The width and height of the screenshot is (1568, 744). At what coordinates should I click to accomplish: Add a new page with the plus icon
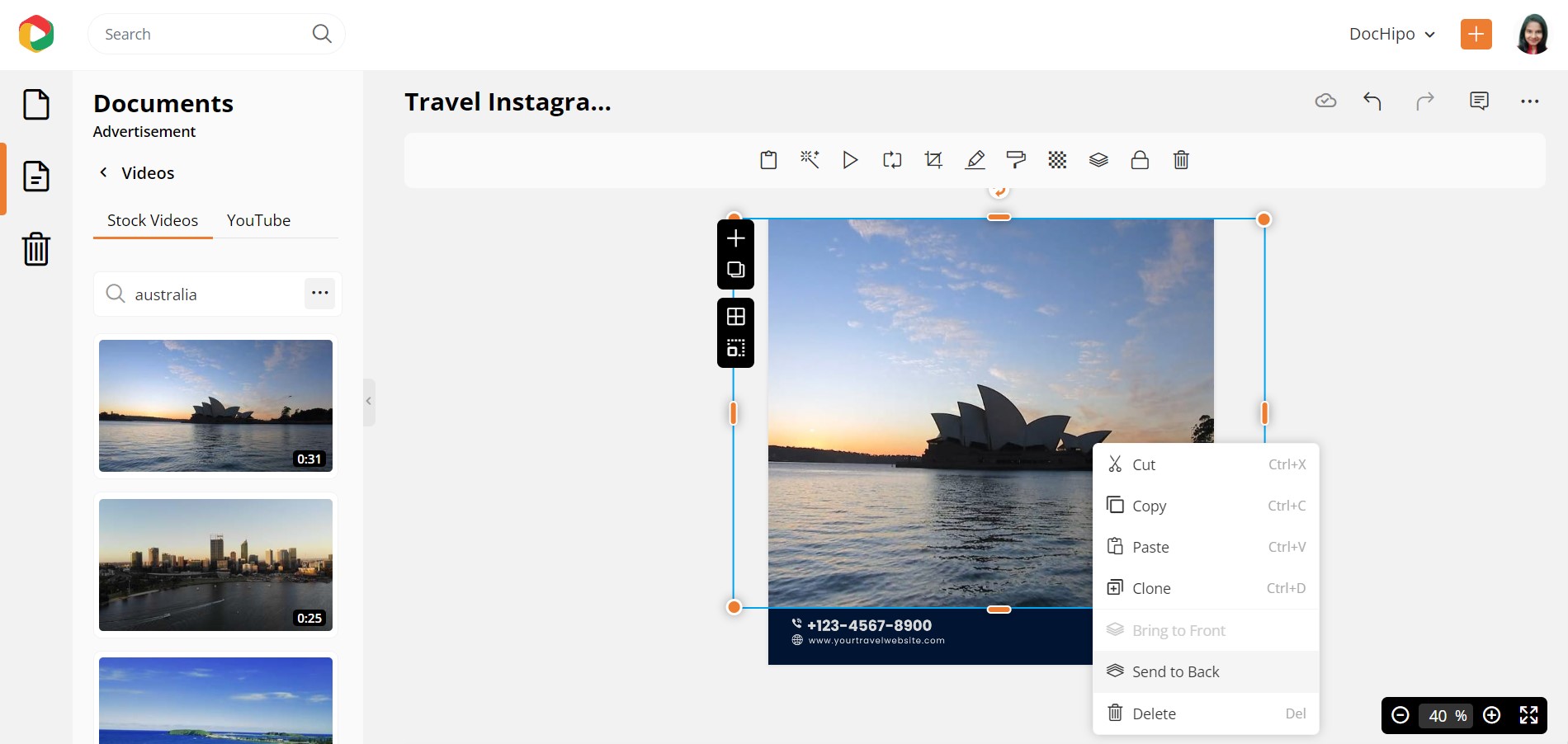click(x=736, y=238)
